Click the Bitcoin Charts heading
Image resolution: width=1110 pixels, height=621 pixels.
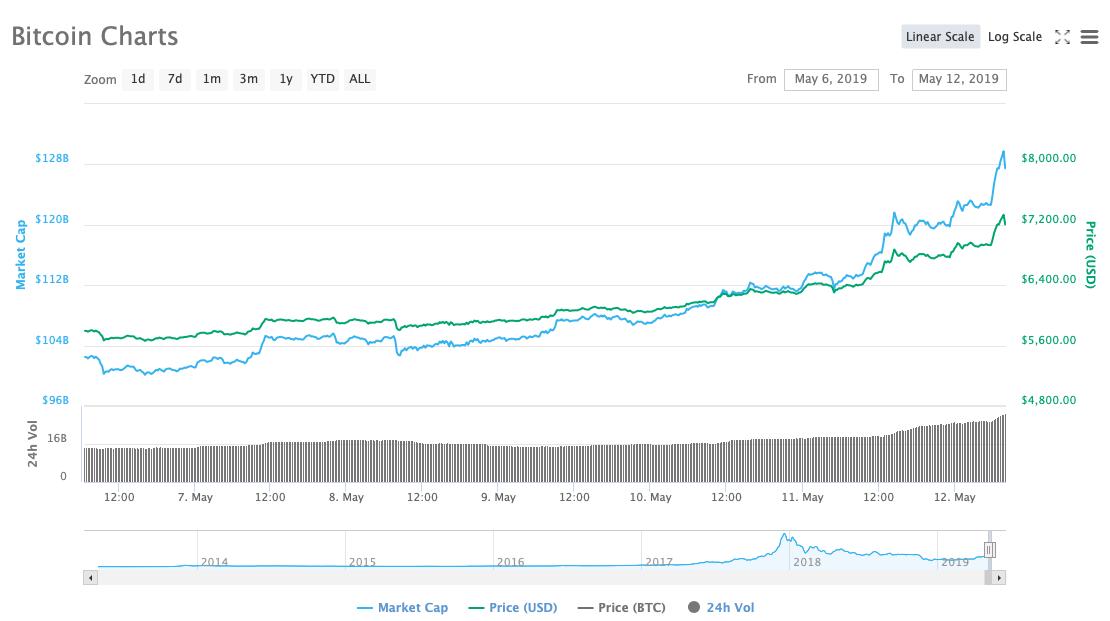coord(95,36)
